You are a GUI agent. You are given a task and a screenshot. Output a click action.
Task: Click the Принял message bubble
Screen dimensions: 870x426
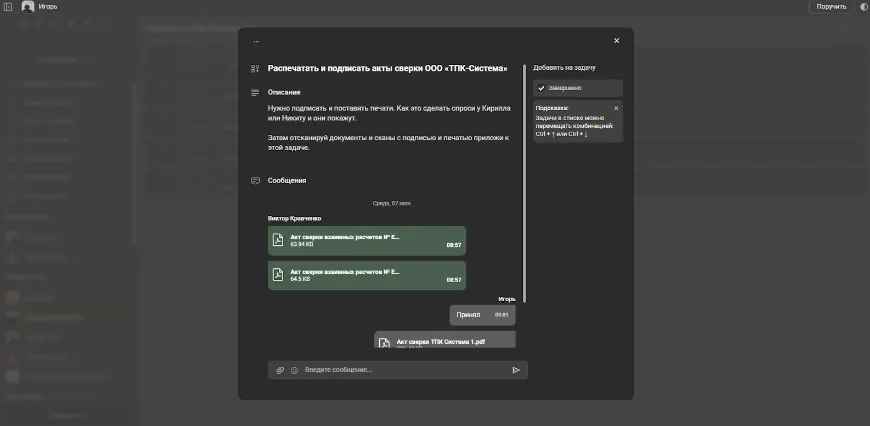pyautogui.click(x=482, y=315)
